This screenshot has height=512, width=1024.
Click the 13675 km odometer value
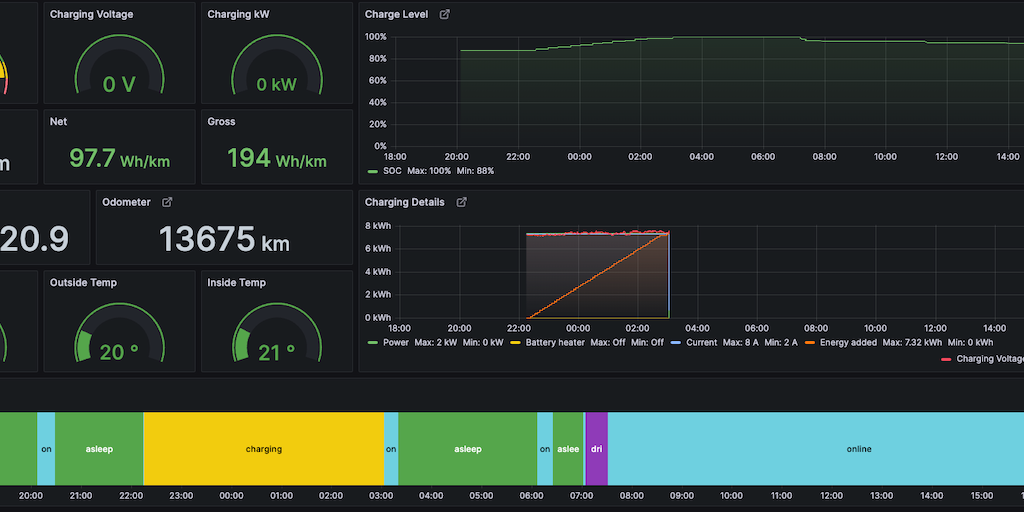[x=223, y=239]
